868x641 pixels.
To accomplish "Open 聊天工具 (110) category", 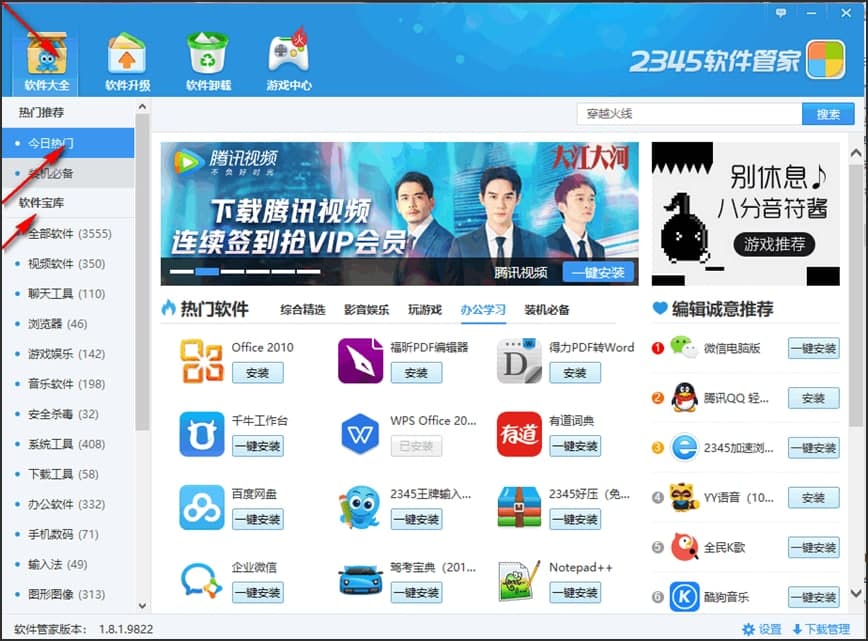I will point(68,293).
